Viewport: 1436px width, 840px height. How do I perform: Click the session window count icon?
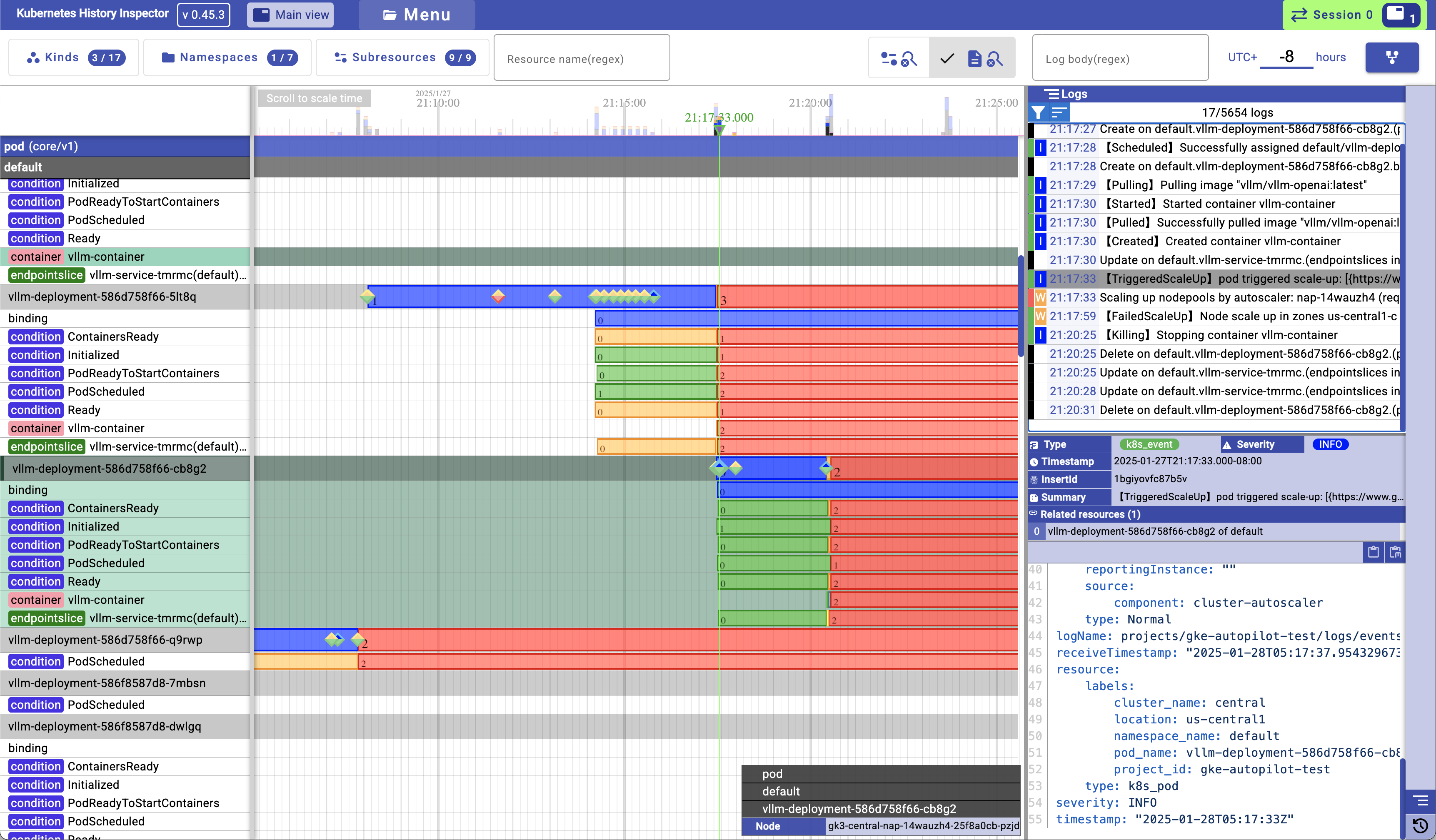[1401, 15]
